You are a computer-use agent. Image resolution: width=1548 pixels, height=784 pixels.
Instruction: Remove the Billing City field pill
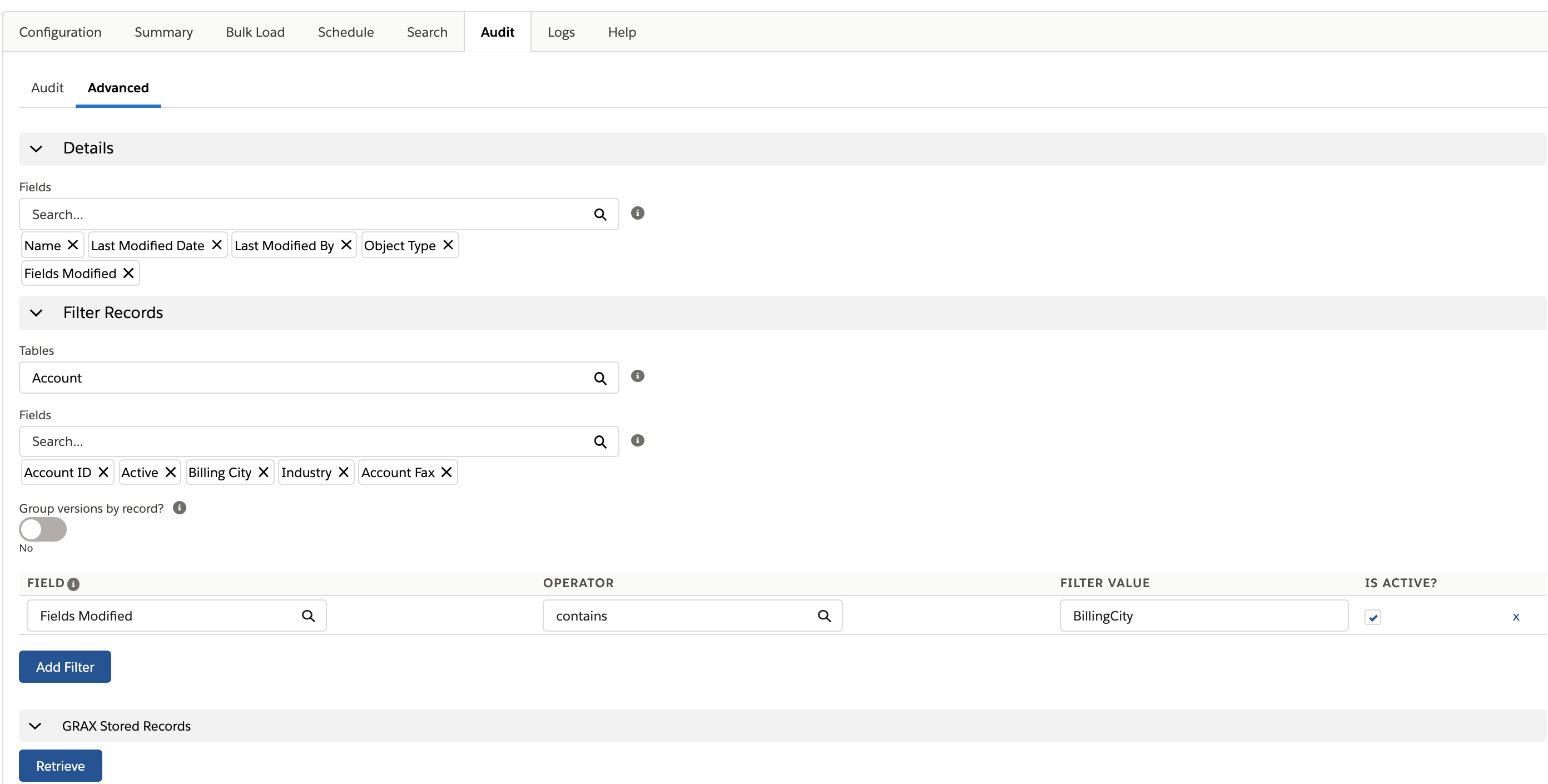point(263,472)
